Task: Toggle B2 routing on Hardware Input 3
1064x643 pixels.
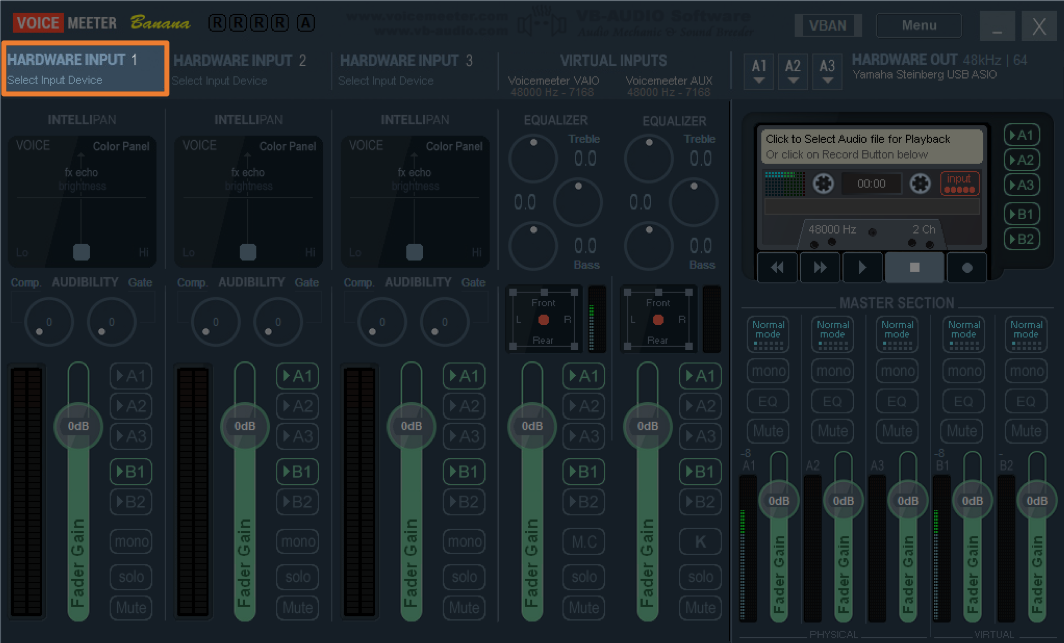Action: click(x=464, y=502)
